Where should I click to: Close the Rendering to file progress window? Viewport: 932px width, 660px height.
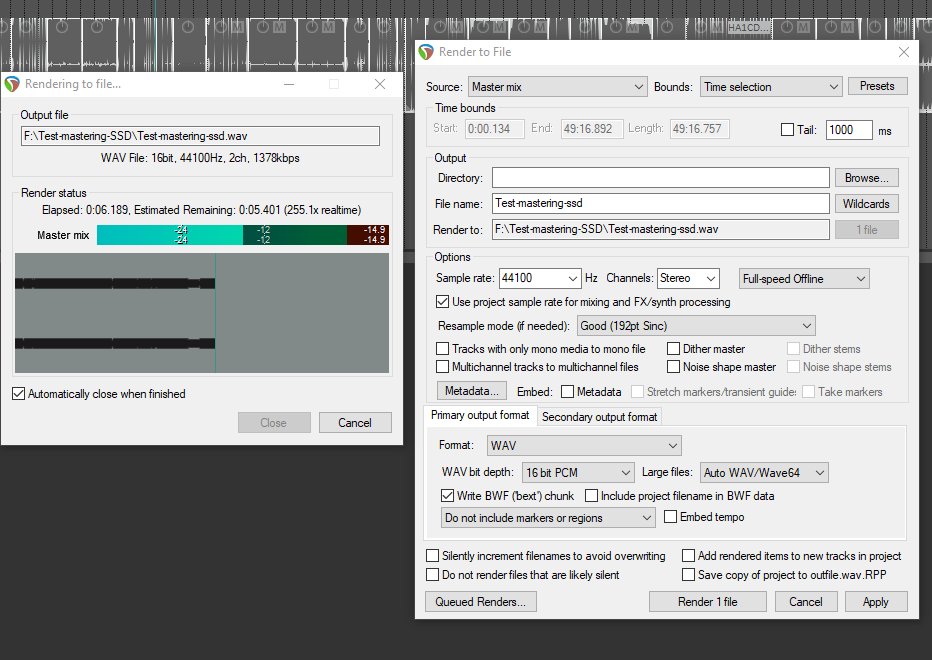[380, 85]
